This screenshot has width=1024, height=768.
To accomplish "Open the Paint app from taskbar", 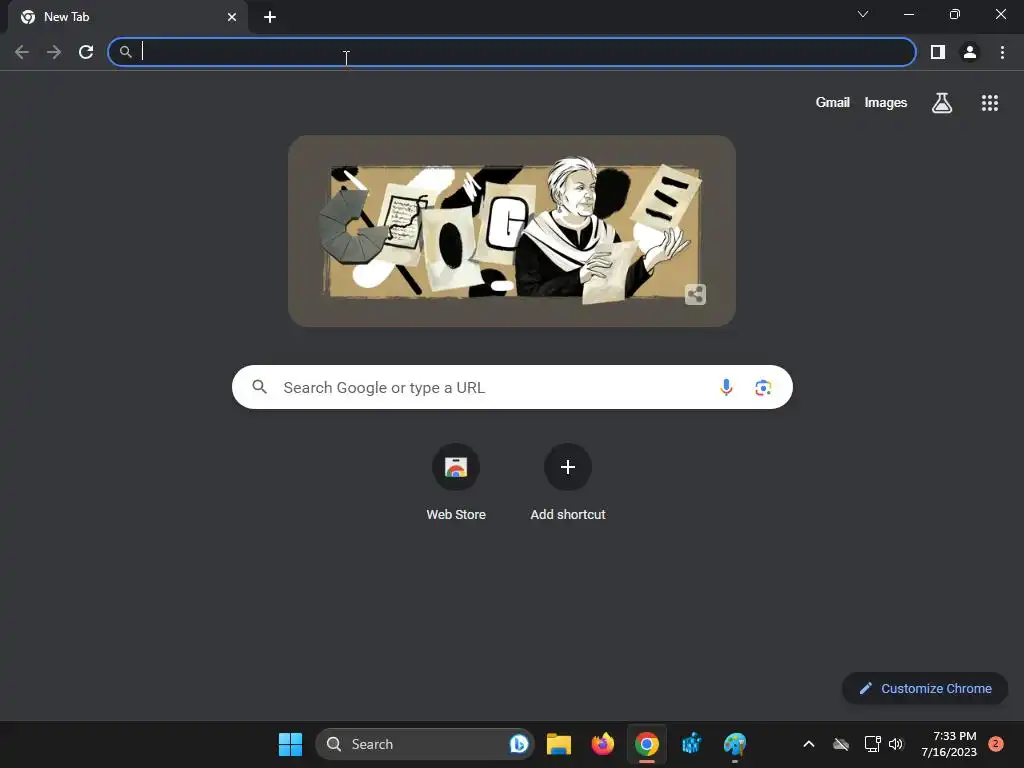I will click(x=735, y=744).
